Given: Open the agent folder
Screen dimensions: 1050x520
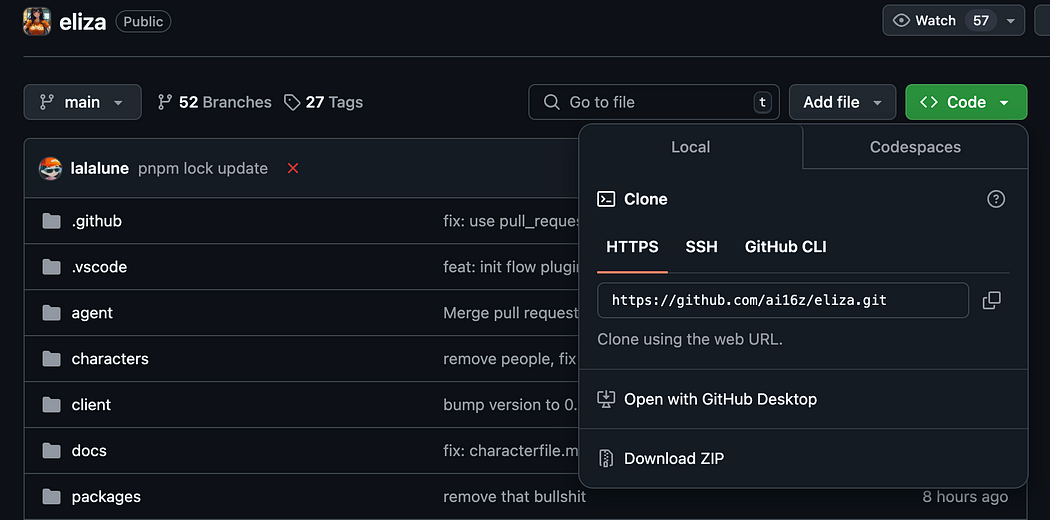Looking at the screenshot, I should point(92,313).
